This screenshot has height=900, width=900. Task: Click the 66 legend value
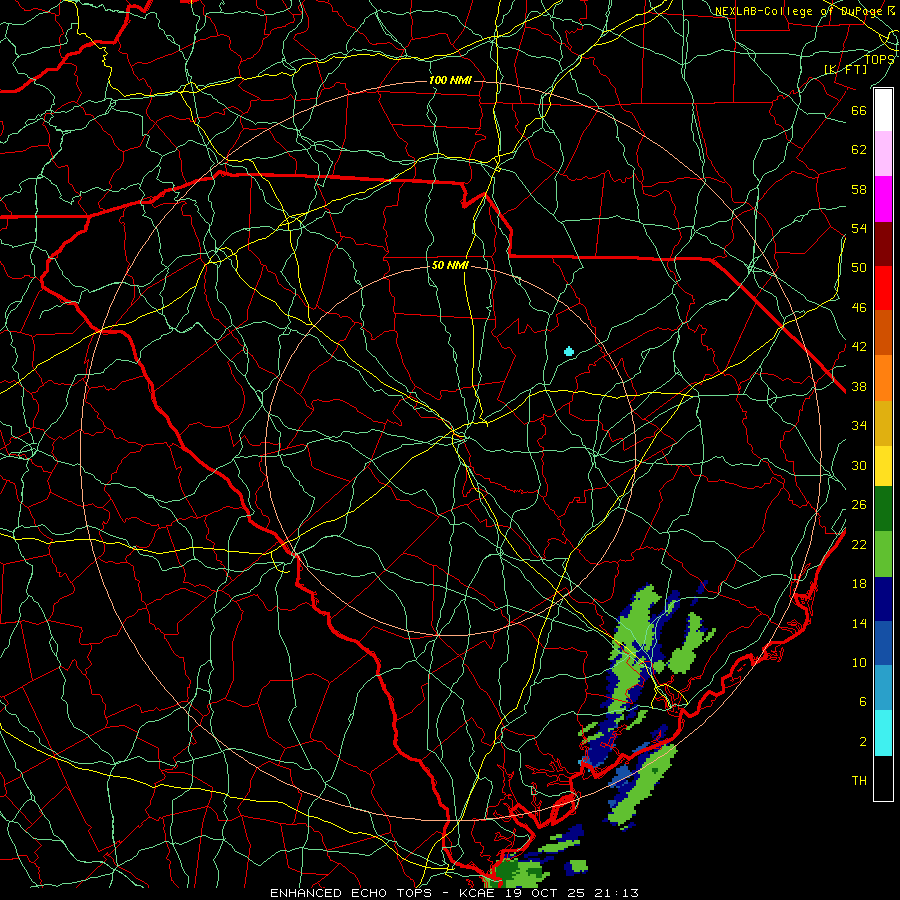tap(859, 110)
